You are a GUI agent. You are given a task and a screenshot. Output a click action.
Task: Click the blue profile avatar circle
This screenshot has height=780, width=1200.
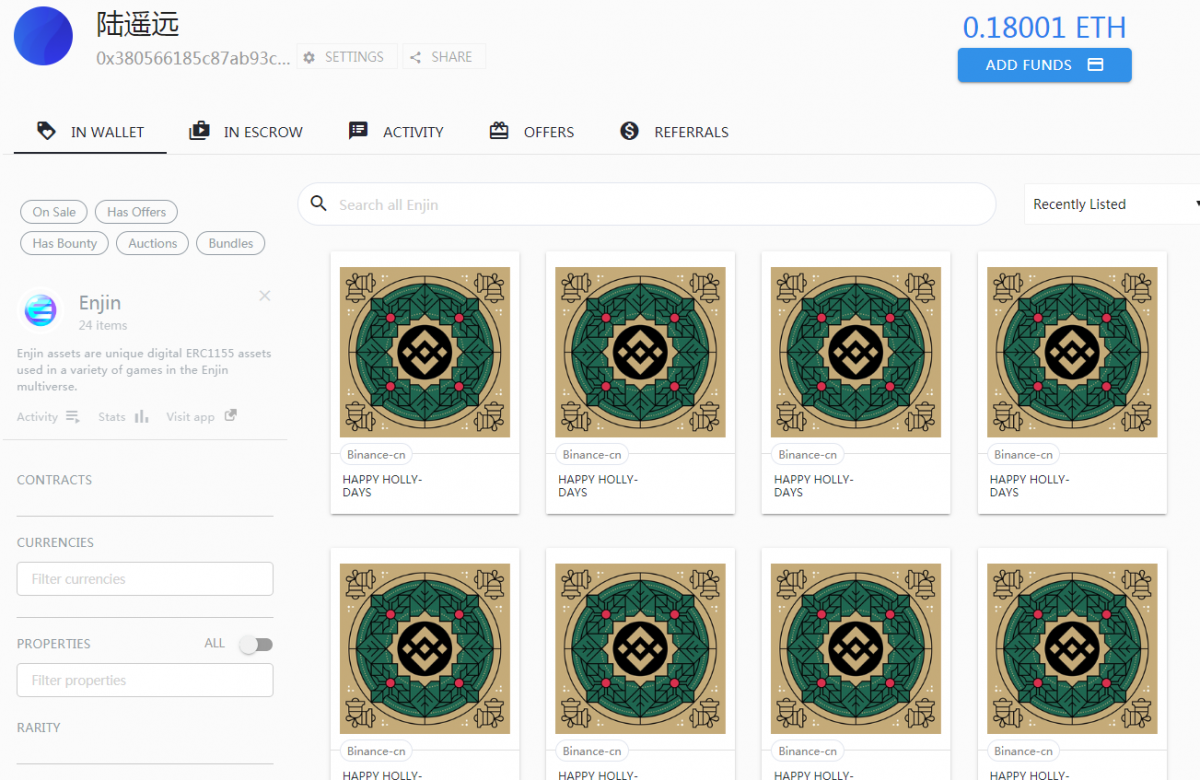pos(43,36)
